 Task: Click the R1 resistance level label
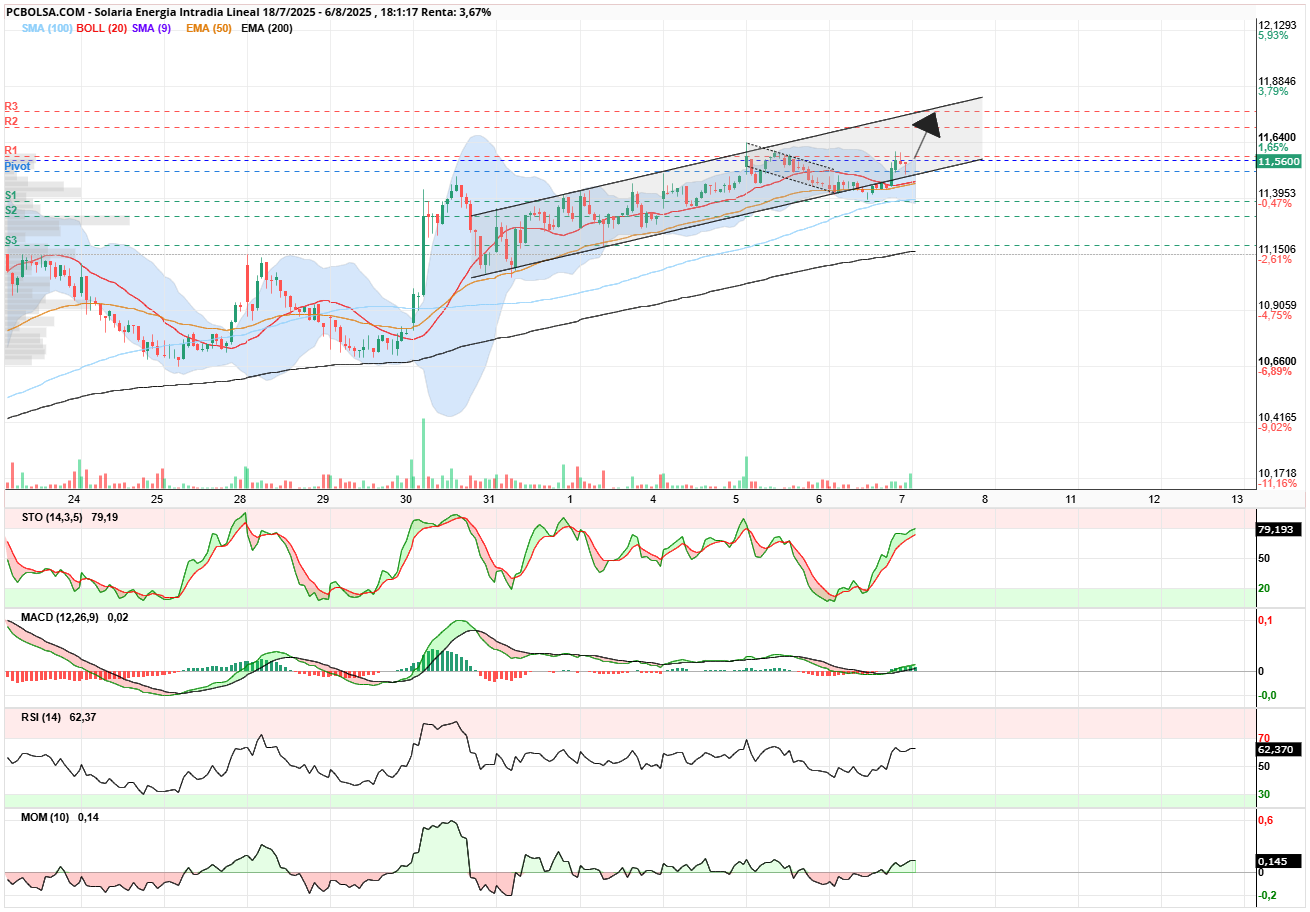[x=11, y=151]
